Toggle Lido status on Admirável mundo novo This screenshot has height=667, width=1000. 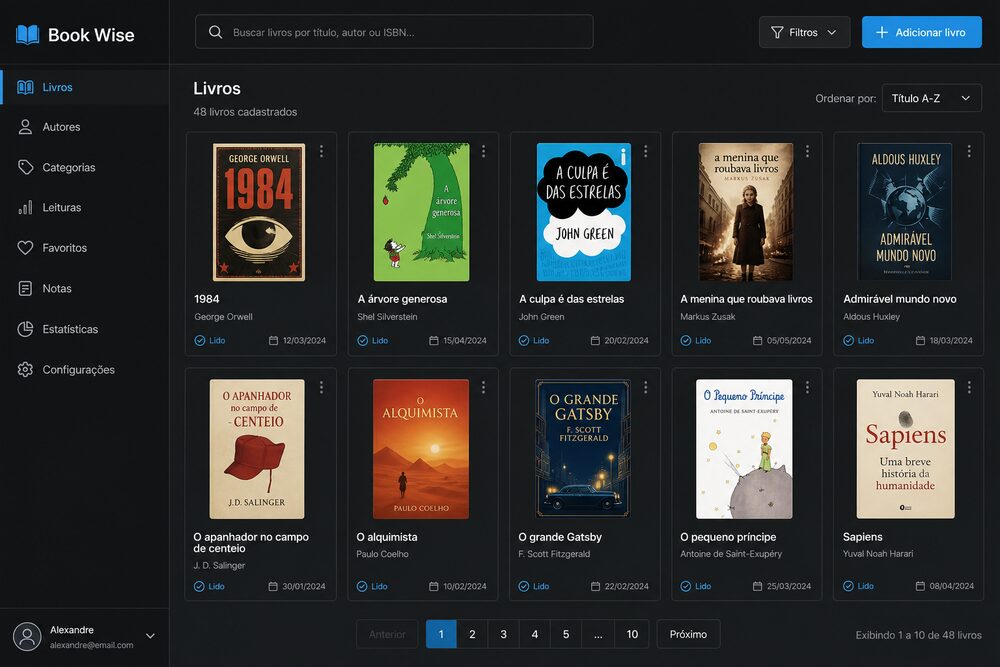click(858, 341)
